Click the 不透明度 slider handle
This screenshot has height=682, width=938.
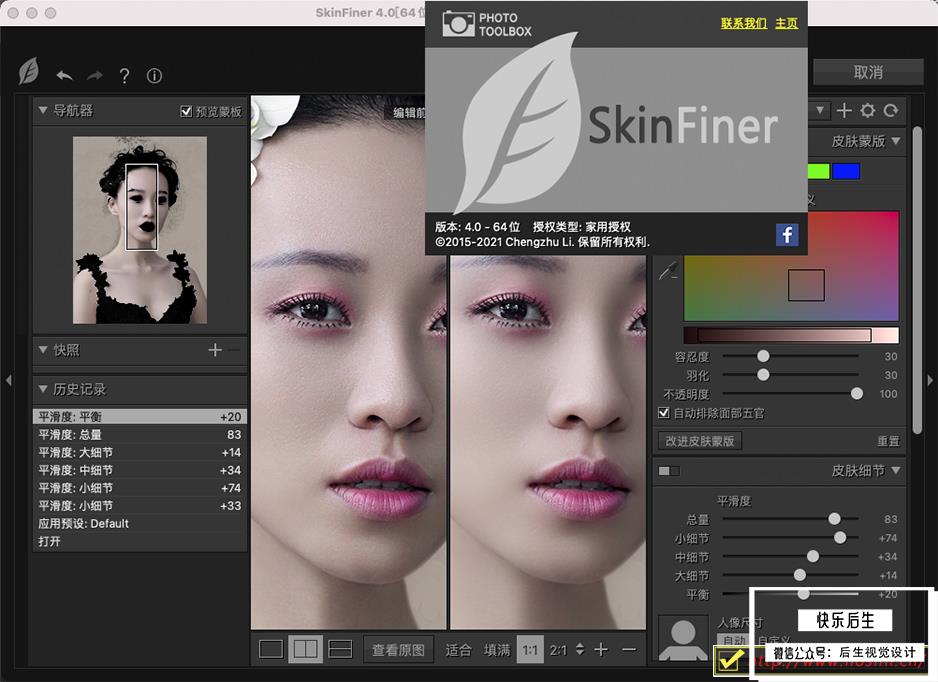tap(857, 393)
